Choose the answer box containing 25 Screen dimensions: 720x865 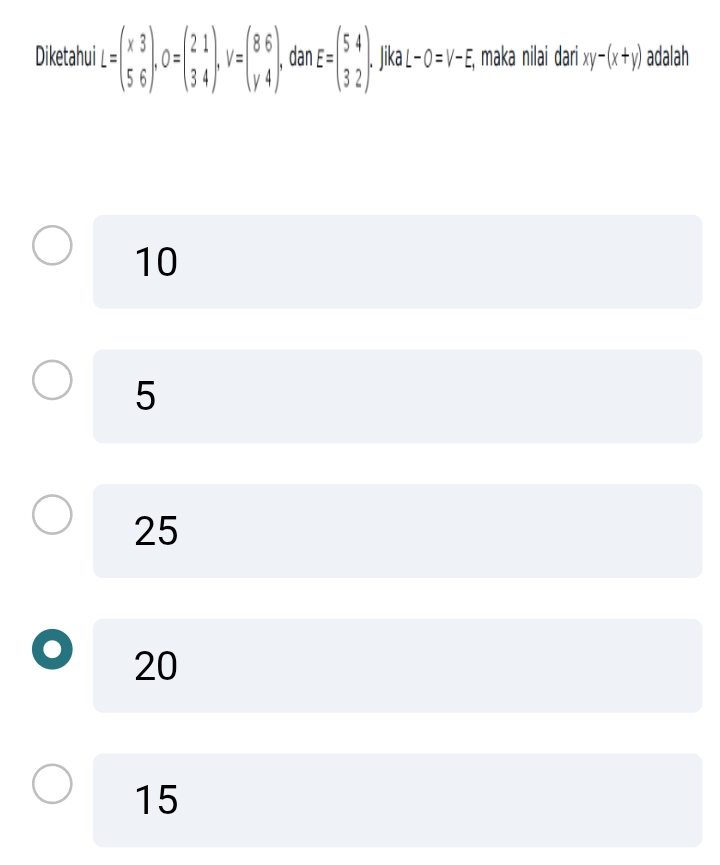point(397,531)
